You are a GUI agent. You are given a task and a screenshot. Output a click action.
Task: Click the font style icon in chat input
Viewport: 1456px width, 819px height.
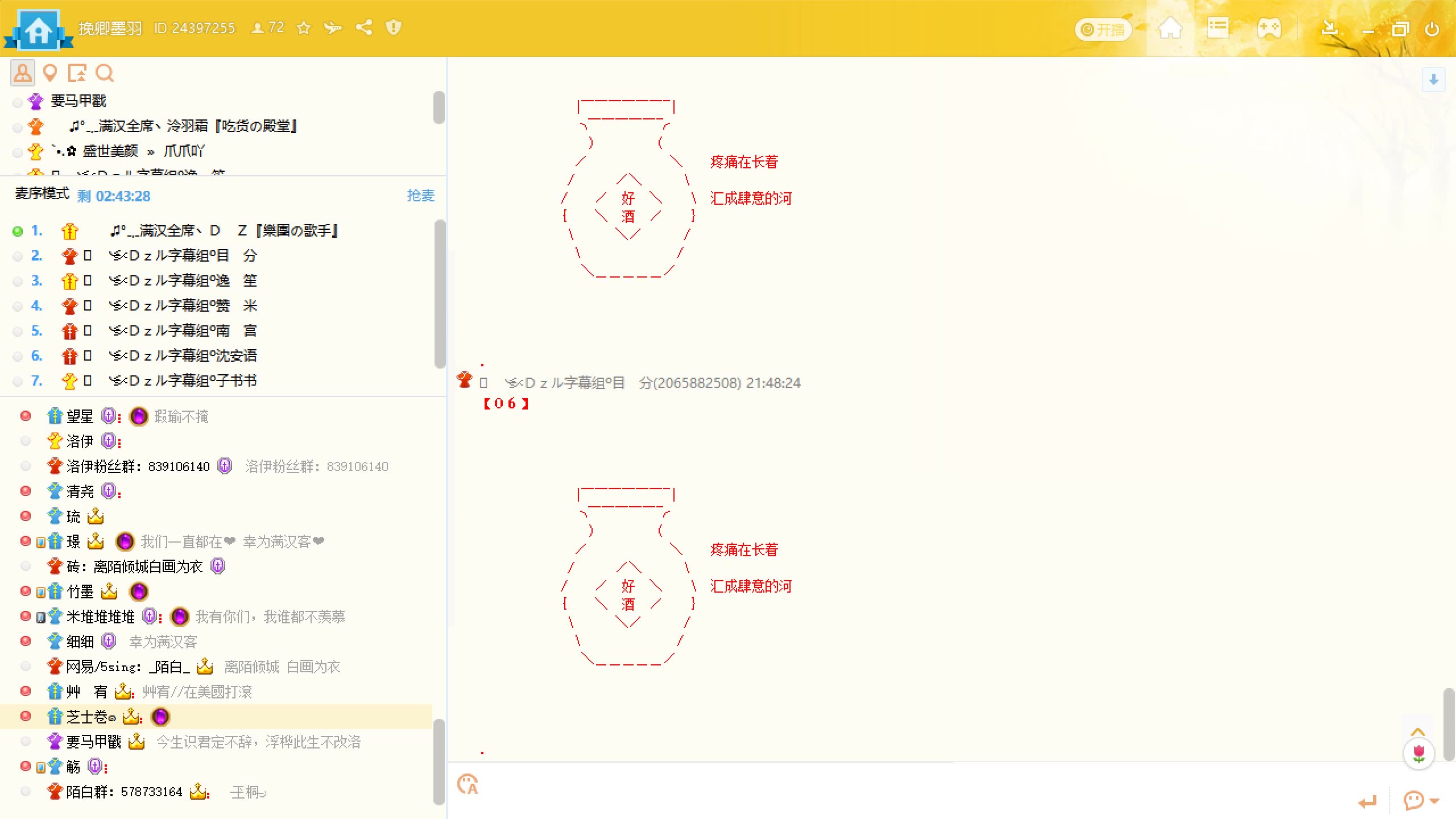tap(468, 784)
